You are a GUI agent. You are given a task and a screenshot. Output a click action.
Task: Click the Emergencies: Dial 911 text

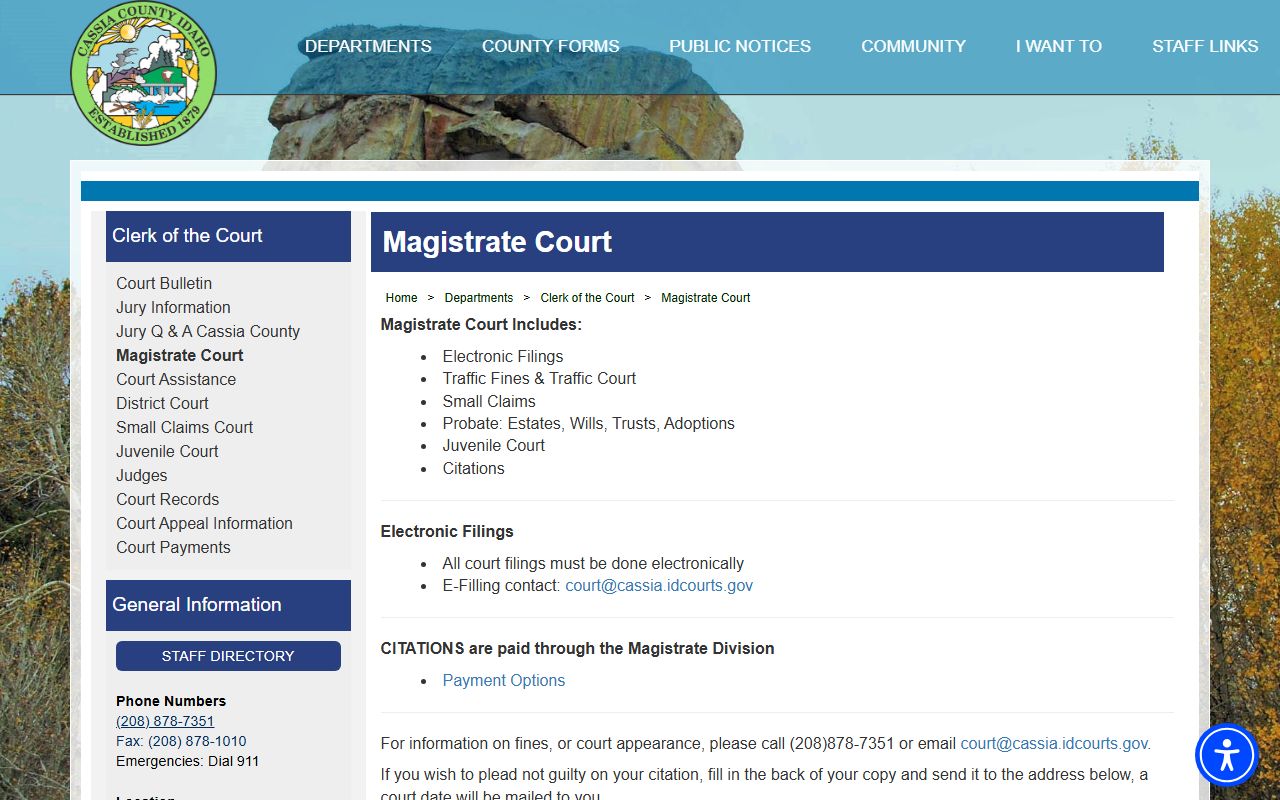(187, 761)
